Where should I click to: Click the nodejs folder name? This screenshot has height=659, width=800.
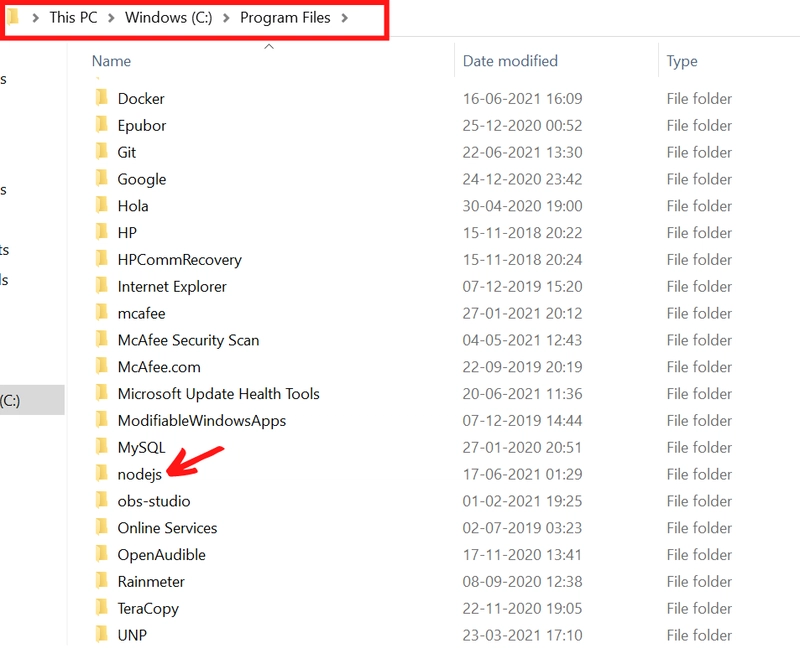pos(139,474)
